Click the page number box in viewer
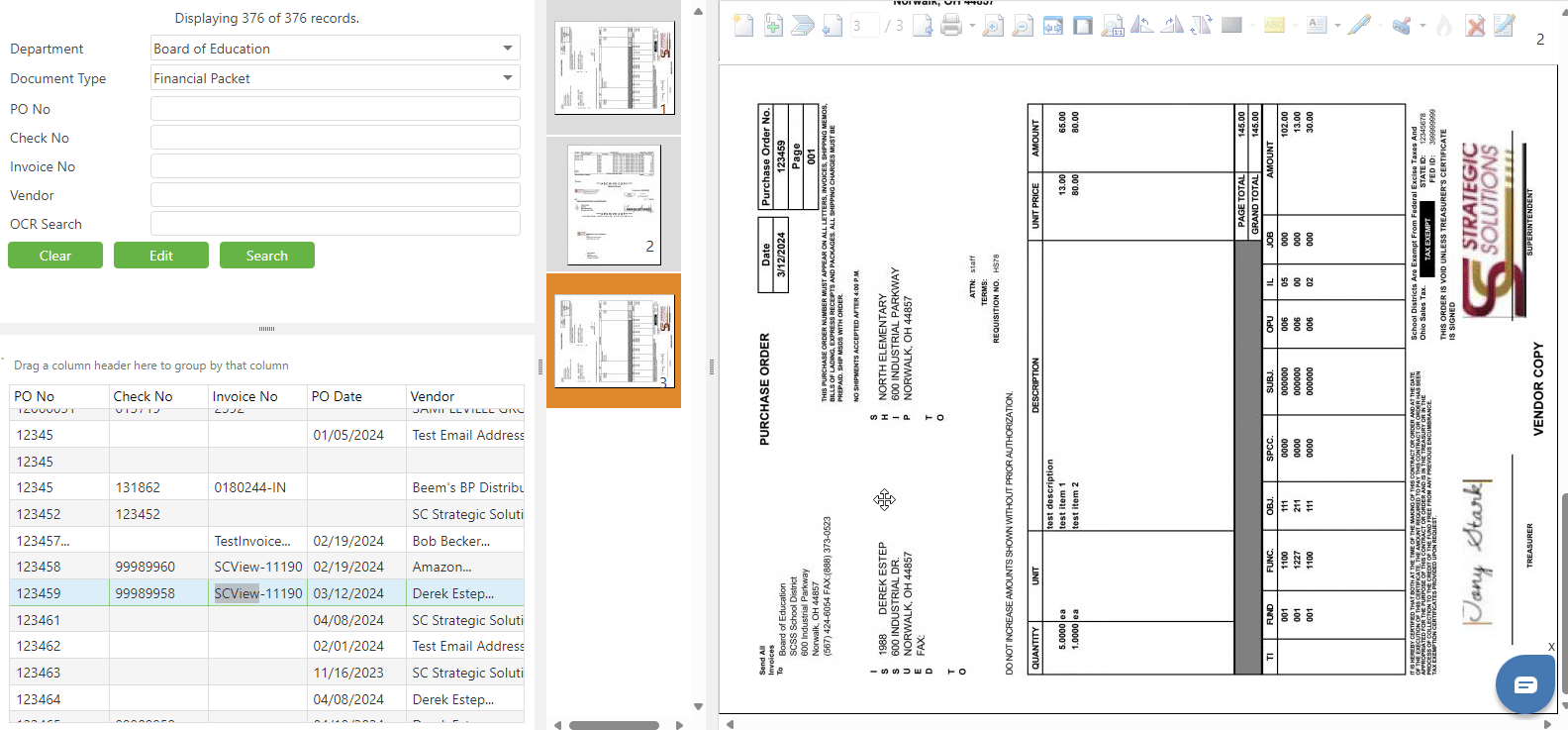Image resolution: width=1568 pixels, height=730 pixels. 864,26
